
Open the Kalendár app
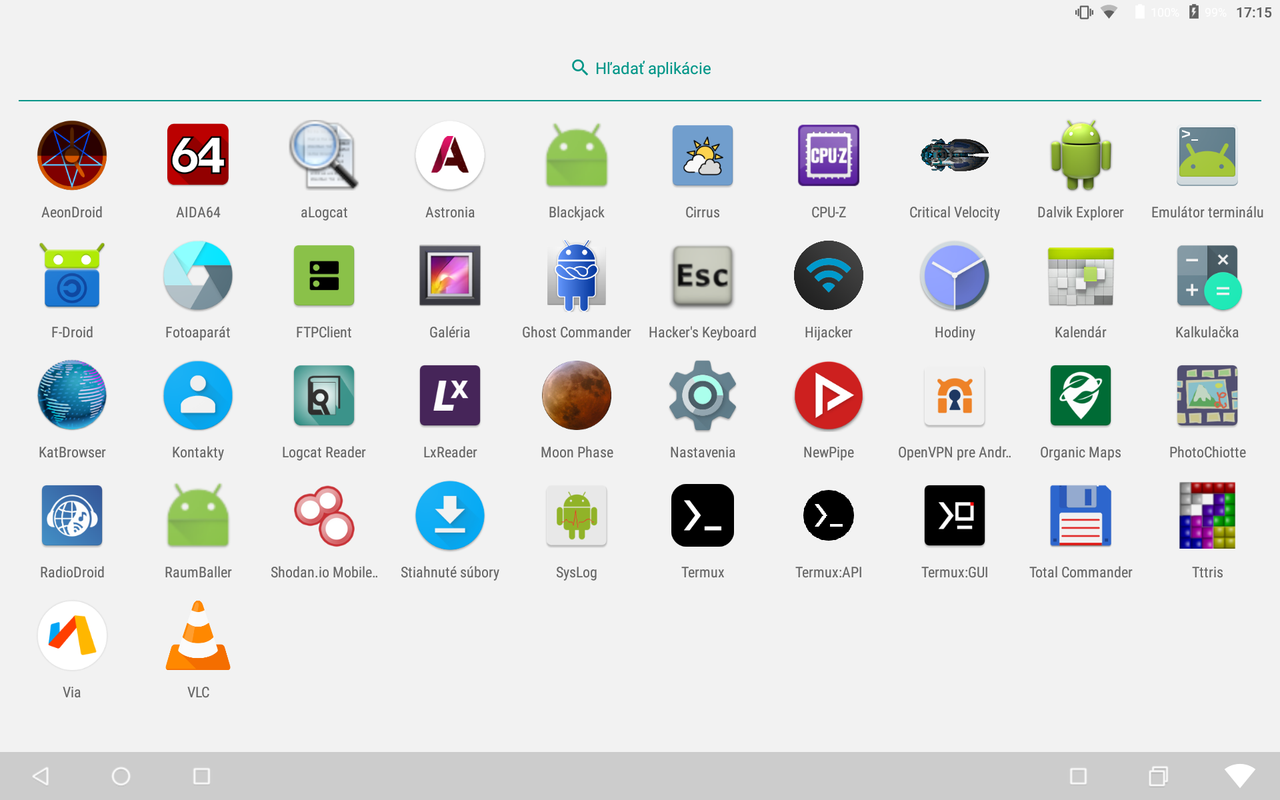click(x=1081, y=276)
